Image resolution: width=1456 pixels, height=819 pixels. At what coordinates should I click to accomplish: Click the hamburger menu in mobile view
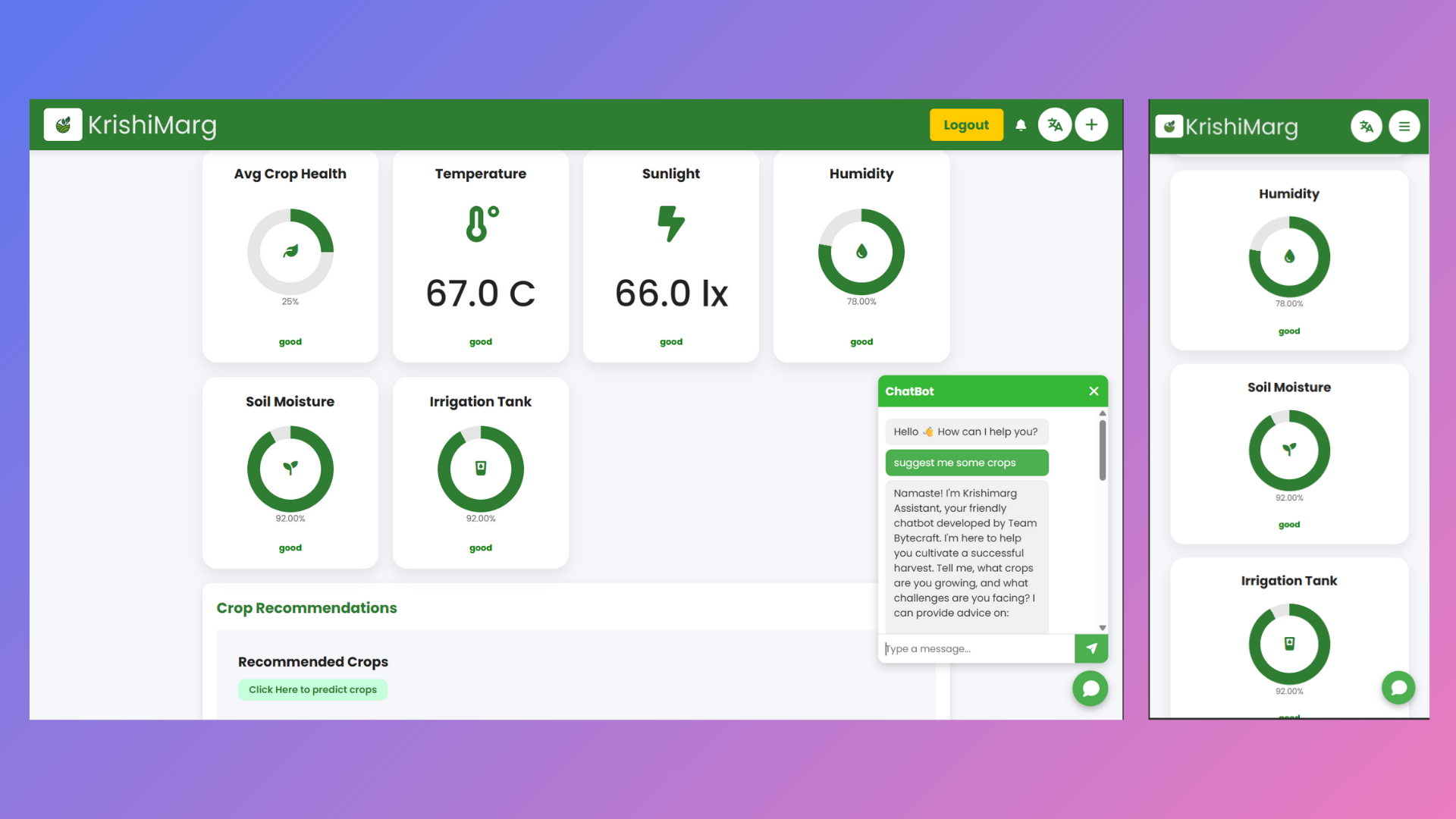click(1404, 127)
